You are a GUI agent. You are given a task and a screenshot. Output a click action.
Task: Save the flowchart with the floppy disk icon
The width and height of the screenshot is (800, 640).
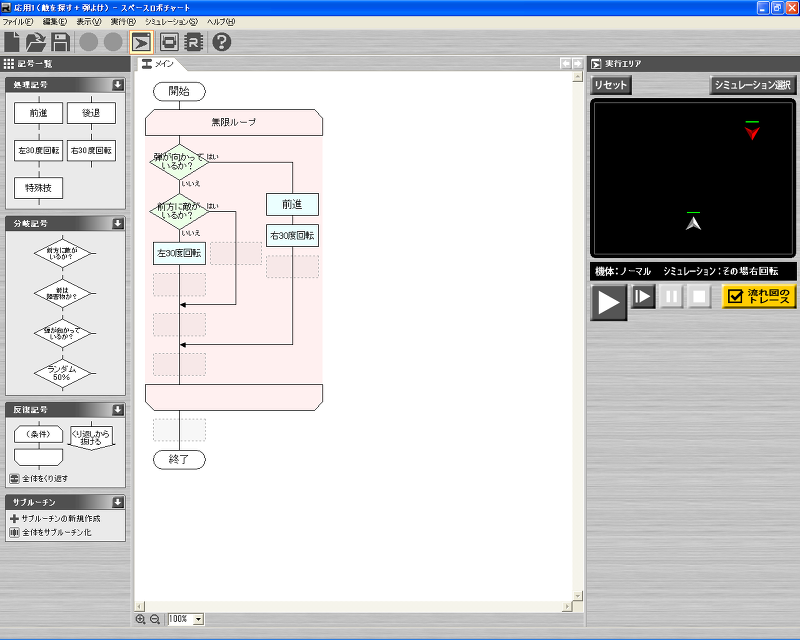click(x=62, y=42)
